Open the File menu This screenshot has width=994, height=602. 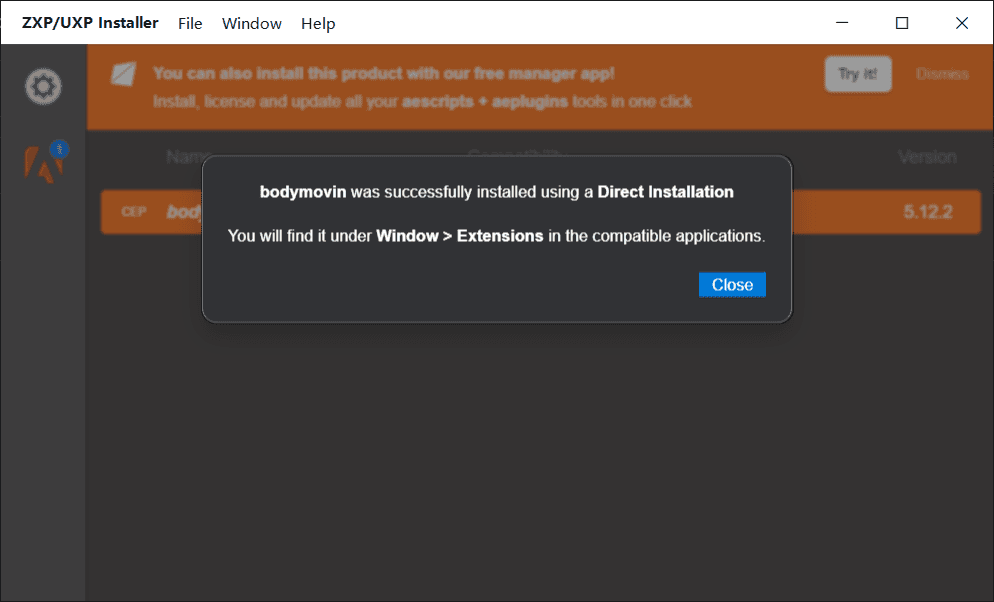[190, 23]
